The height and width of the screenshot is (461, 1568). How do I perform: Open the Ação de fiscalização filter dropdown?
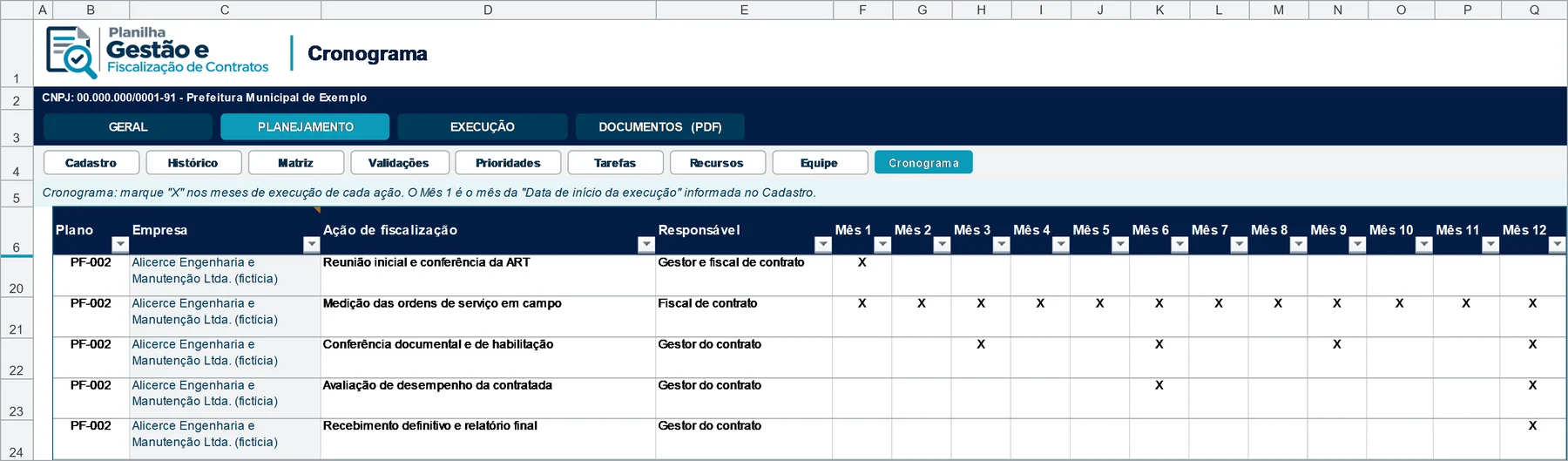point(645,245)
